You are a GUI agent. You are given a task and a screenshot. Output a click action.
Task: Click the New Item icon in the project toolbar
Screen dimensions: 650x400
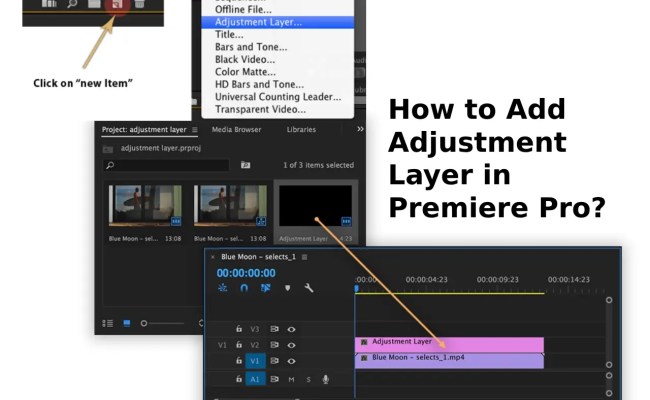click(117, 4)
